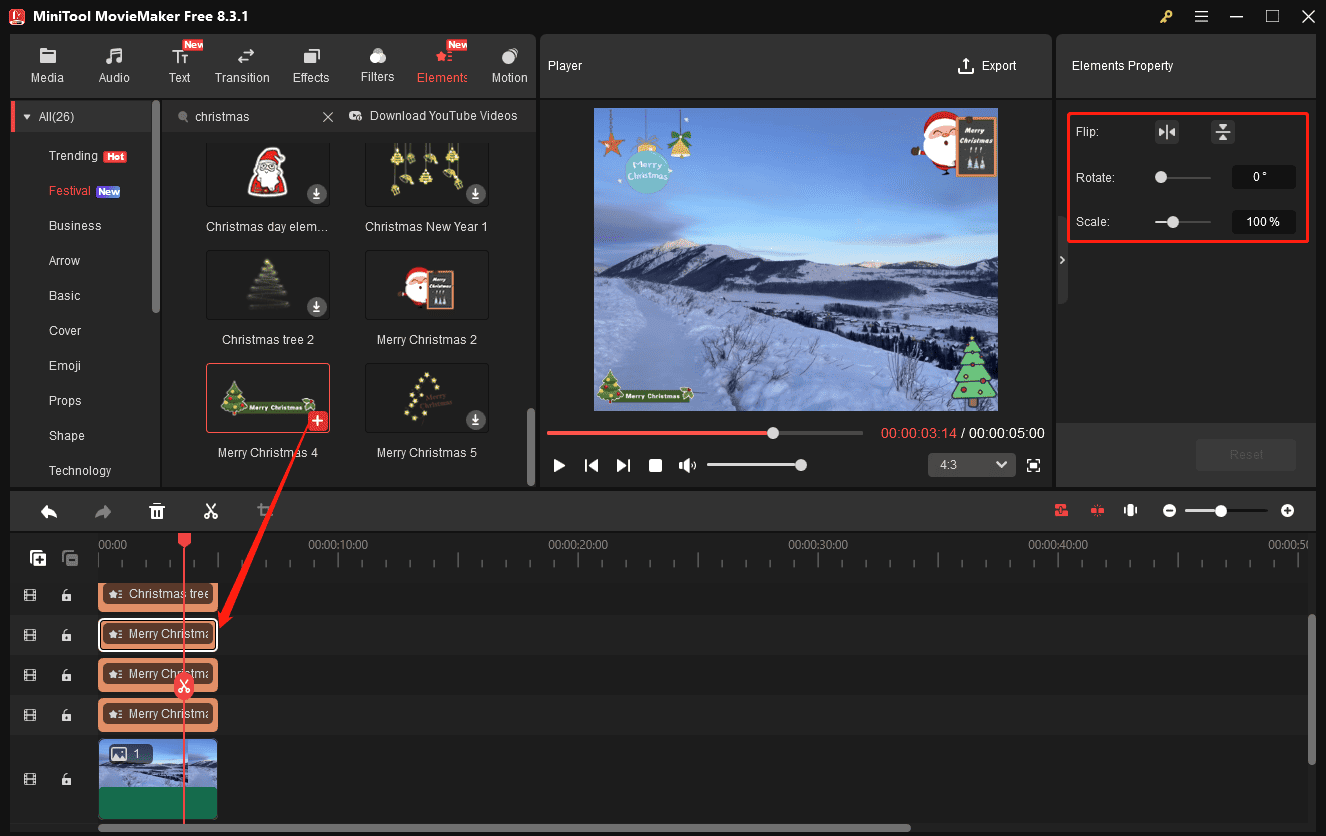This screenshot has height=836, width=1326.
Task: Select the split scissors tool
Action: [x=211, y=511]
